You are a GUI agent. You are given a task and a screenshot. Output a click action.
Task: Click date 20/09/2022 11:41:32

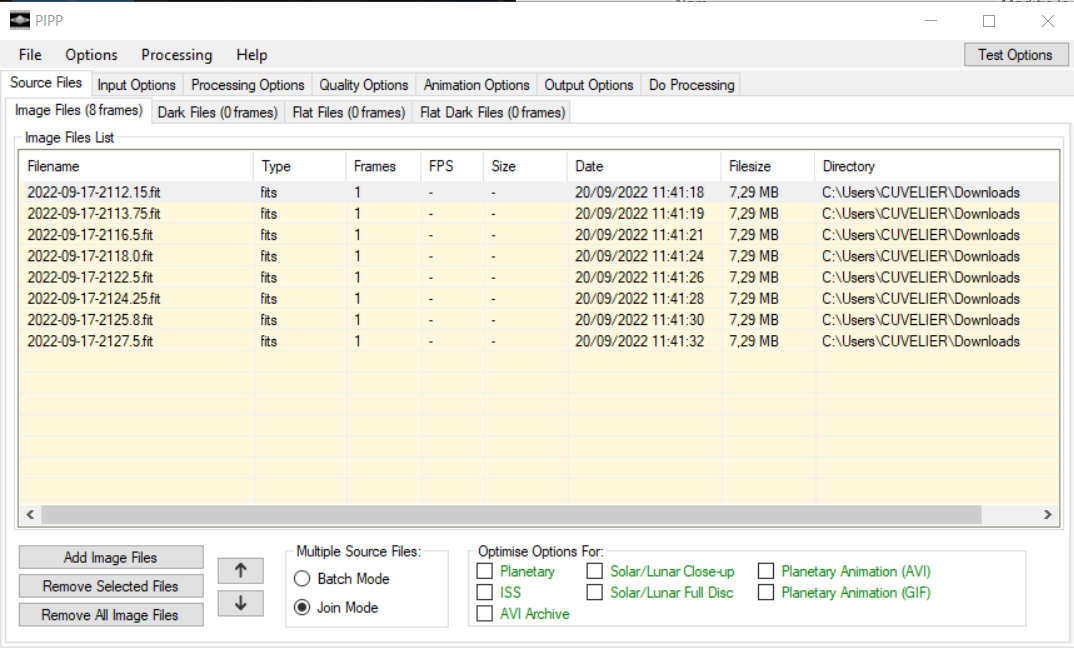click(x=639, y=341)
